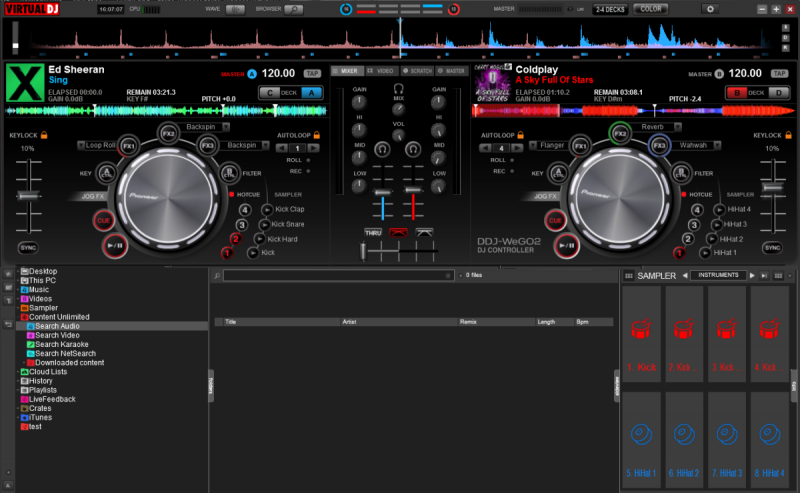
Task: Click THRU crossfader curve button
Action: point(373,233)
